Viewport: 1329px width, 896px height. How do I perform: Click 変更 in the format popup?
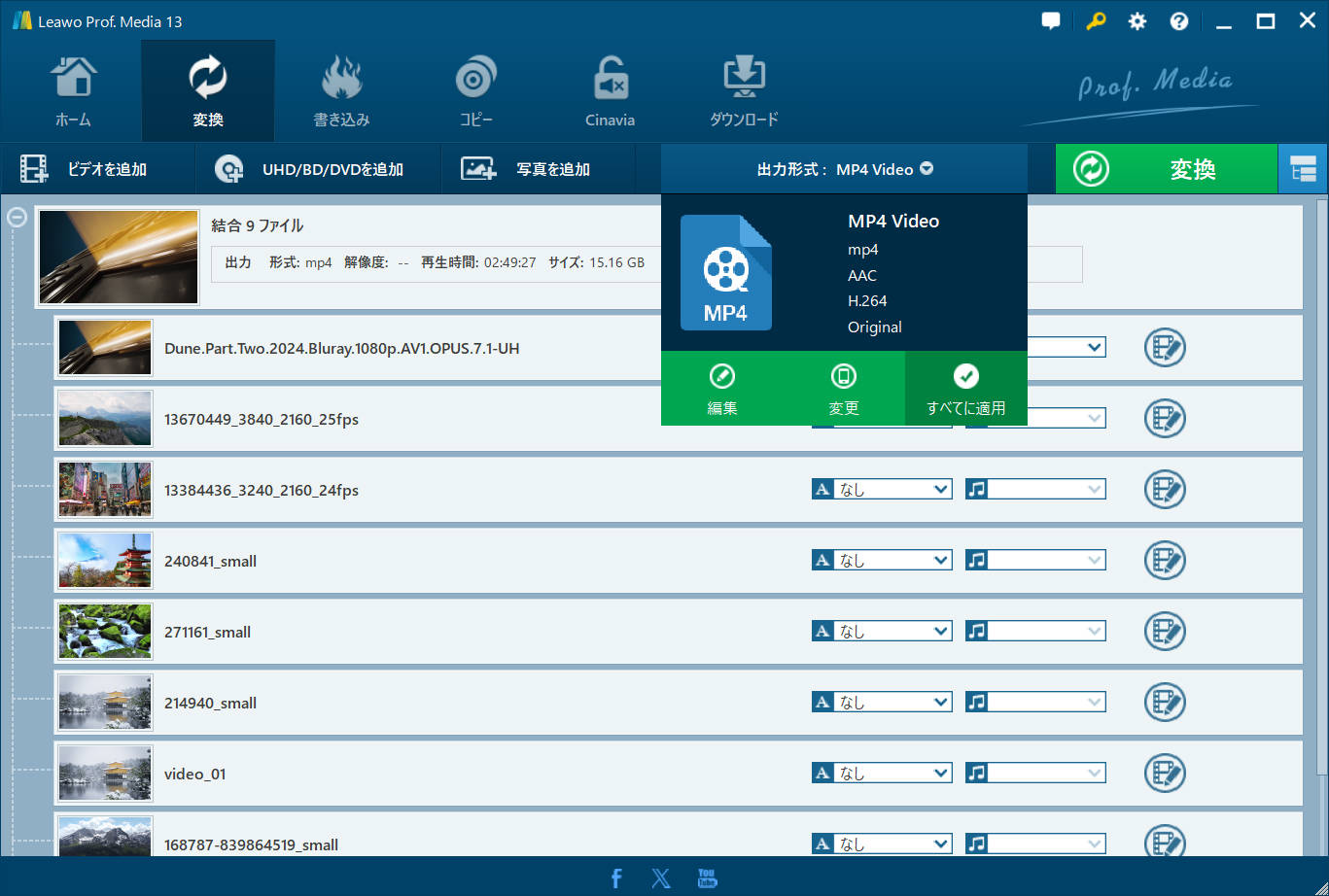click(x=844, y=389)
